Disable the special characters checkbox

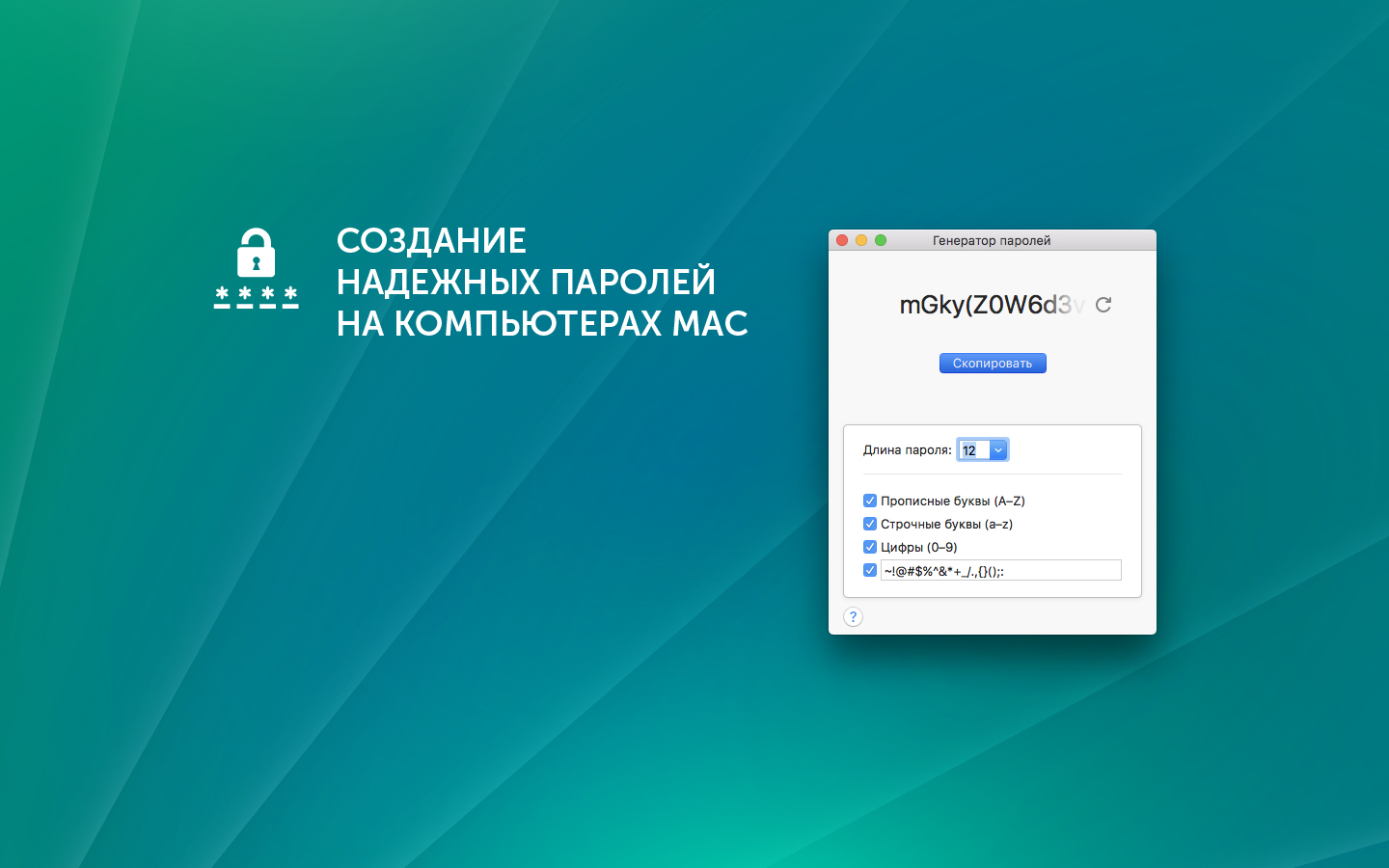point(870,569)
